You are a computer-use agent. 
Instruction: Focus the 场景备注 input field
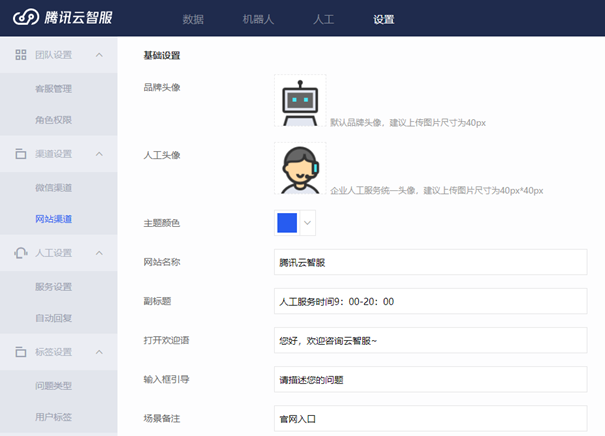[x=431, y=418]
